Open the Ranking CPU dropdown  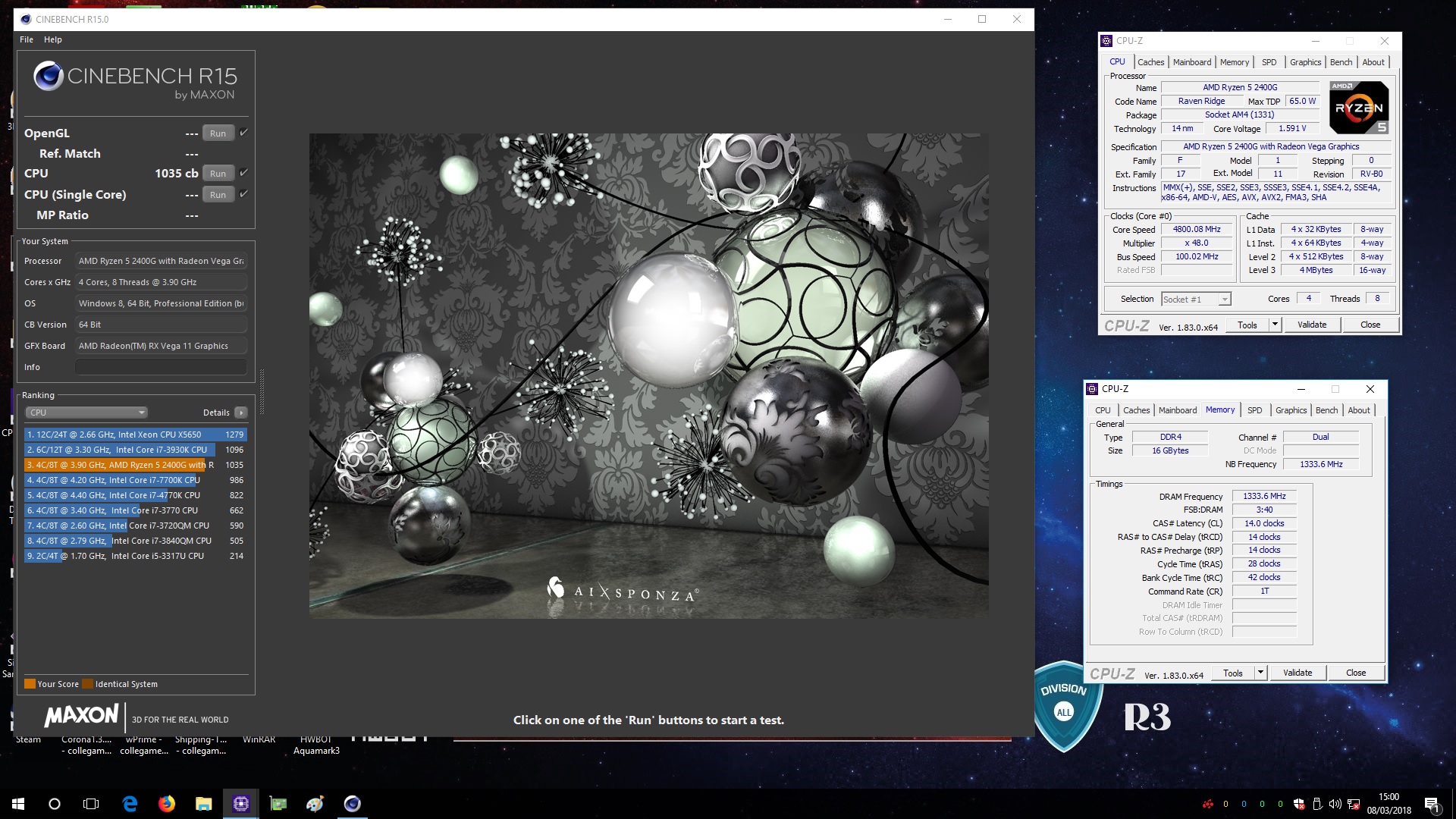[86, 413]
